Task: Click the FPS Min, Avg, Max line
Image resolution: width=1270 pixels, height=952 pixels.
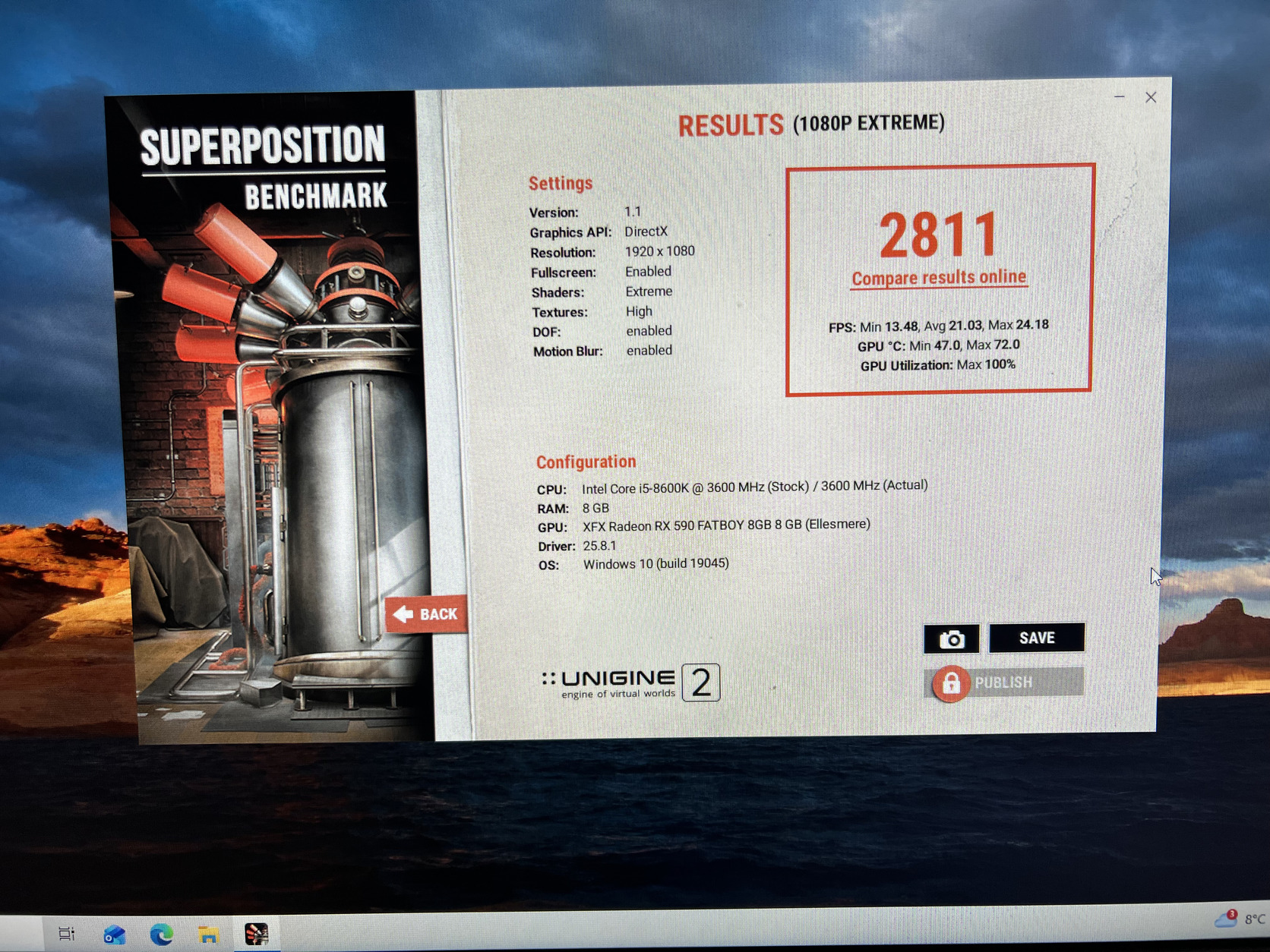Action: (x=939, y=326)
